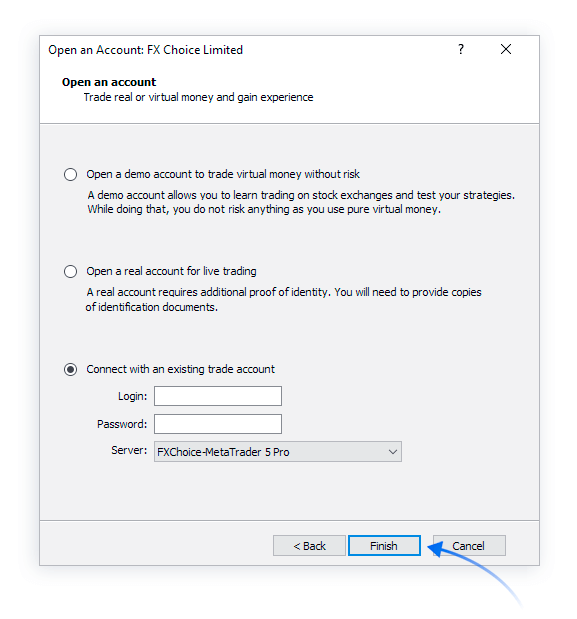
Task: Click the 'Open an account' bold heading
Action: [x=109, y=82]
